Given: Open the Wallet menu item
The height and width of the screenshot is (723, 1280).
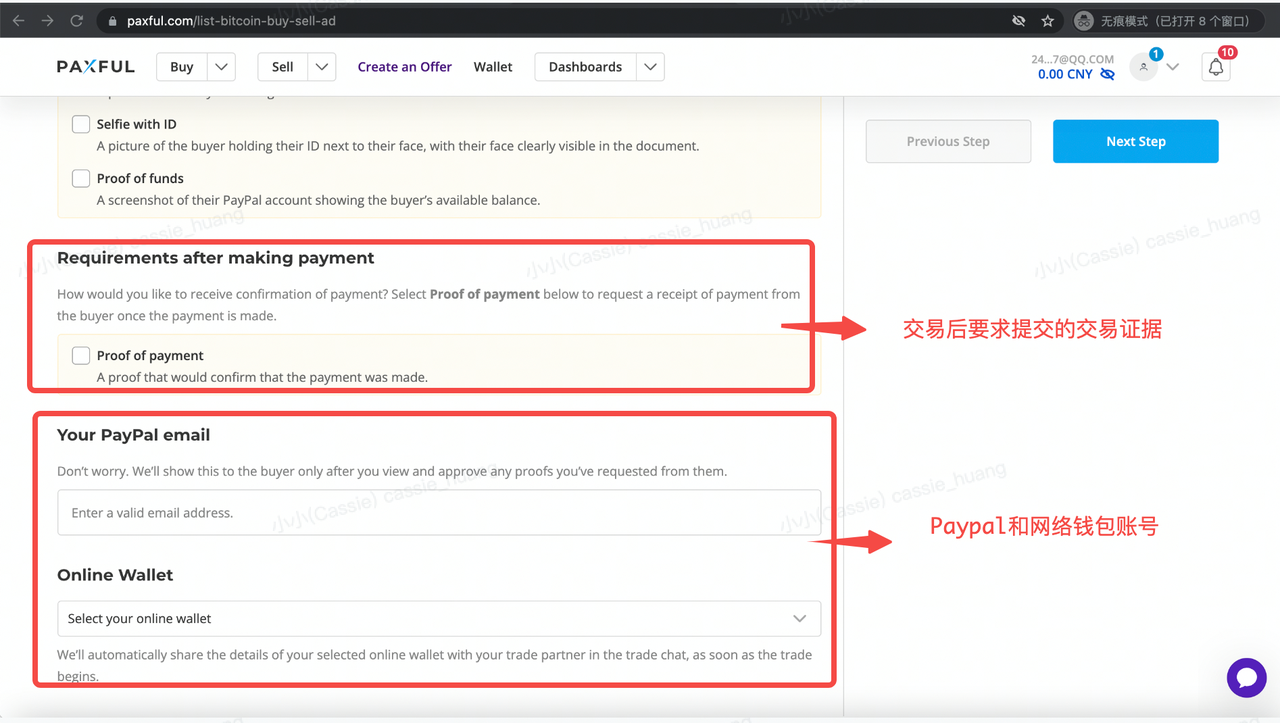Looking at the screenshot, I should pos(493,67).
